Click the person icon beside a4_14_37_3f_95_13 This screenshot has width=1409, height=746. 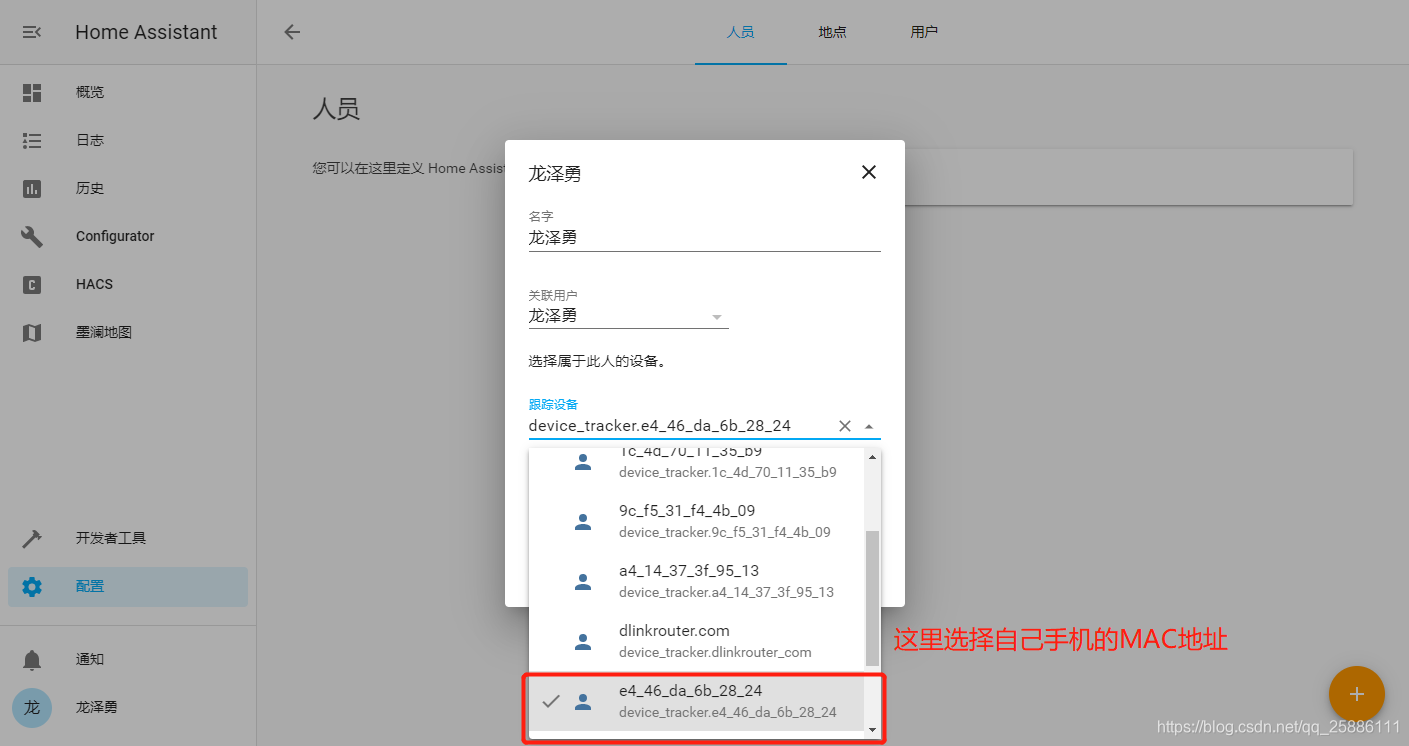click(583, 581)
